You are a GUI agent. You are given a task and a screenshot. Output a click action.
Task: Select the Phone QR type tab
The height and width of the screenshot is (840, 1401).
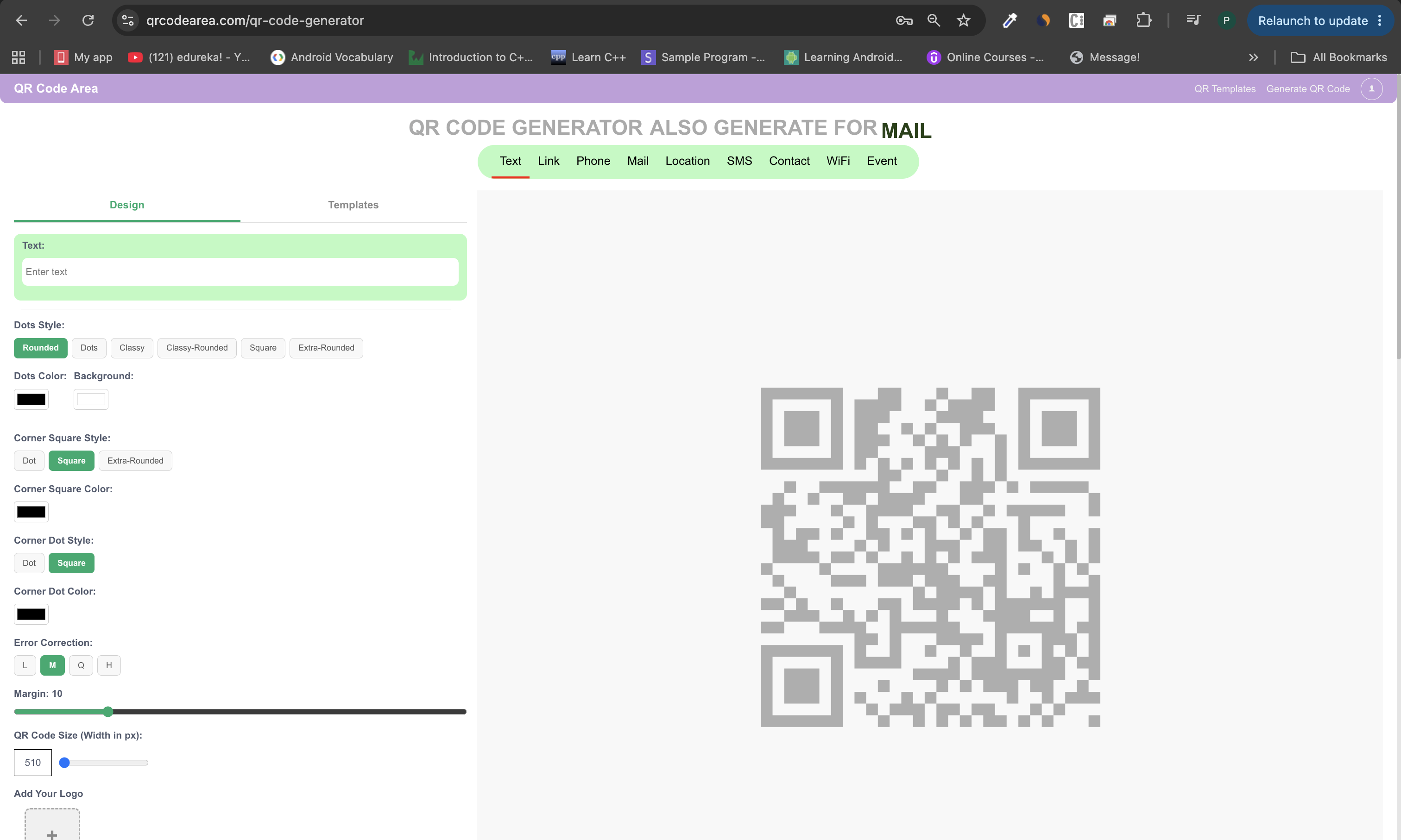coord(593,161)
